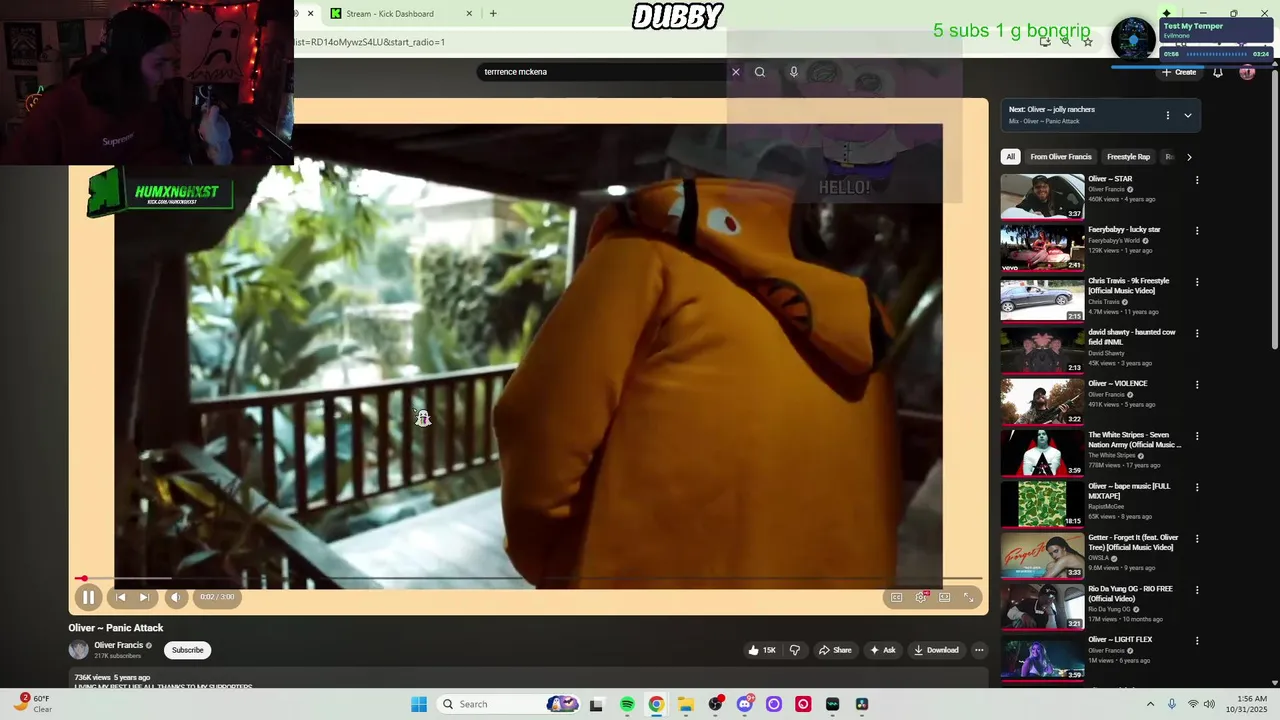1280x720 pixels.
Task: Open Discord from the taskbar
Action: tap(745, 704)
